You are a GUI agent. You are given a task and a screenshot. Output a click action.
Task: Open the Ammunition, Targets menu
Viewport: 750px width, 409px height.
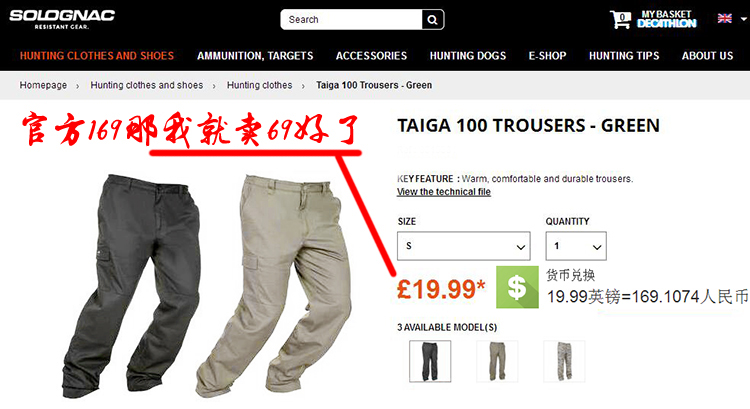click(255, 56)
